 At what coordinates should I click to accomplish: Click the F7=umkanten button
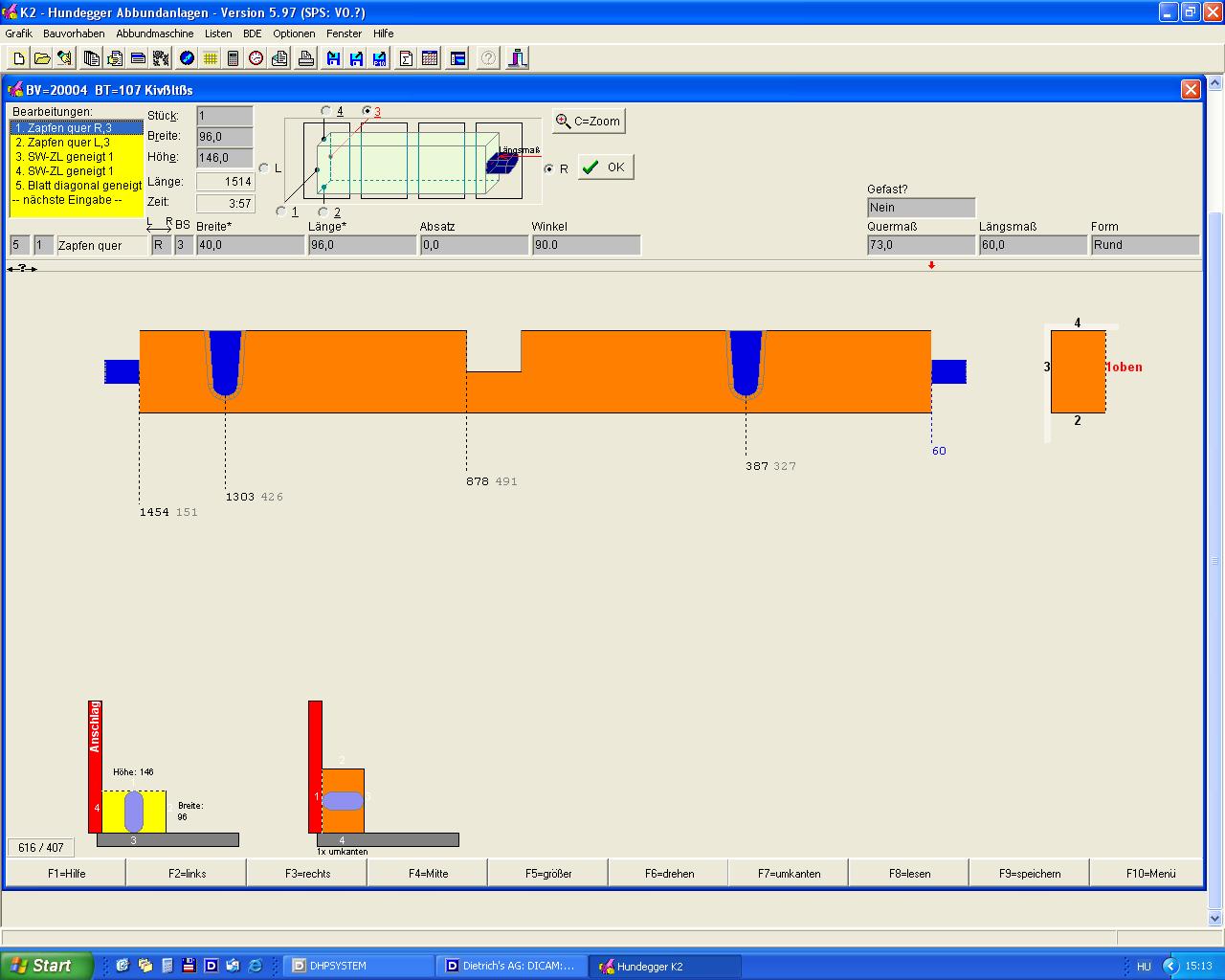[790, 873]
